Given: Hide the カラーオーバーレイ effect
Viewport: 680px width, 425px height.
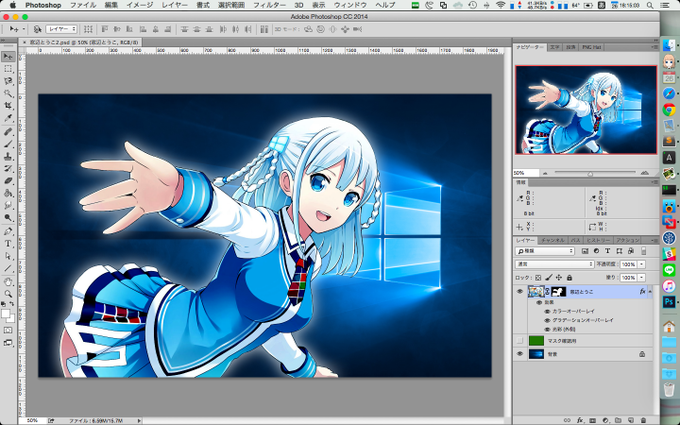Looking at the screenshot, I should point(547,311).
